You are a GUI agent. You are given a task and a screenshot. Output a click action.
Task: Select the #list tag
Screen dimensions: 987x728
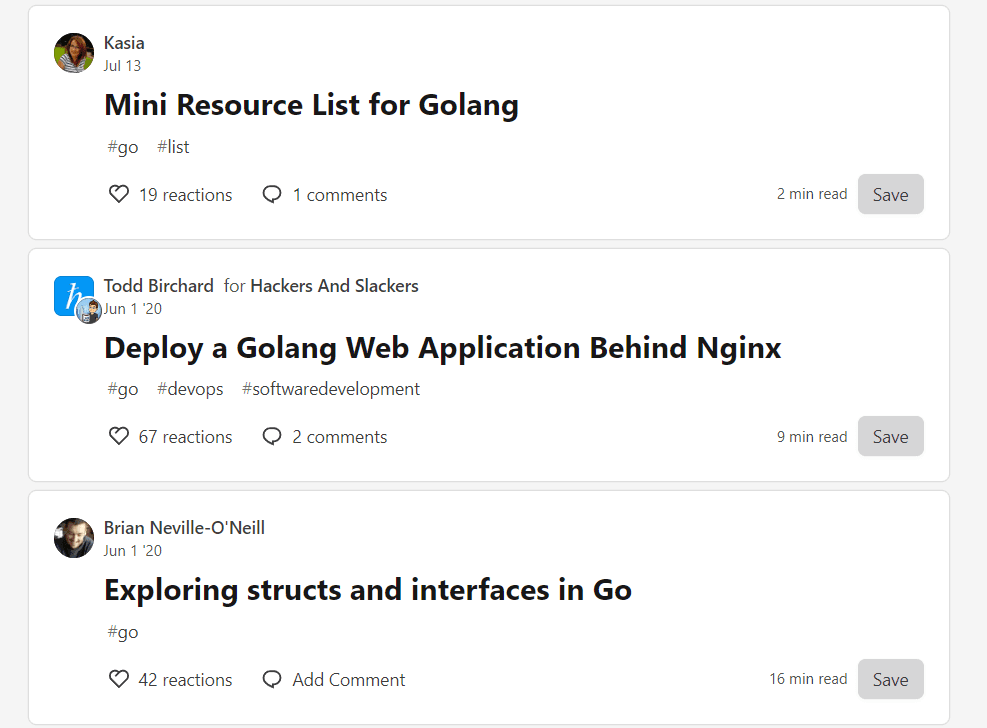[173, 147]
